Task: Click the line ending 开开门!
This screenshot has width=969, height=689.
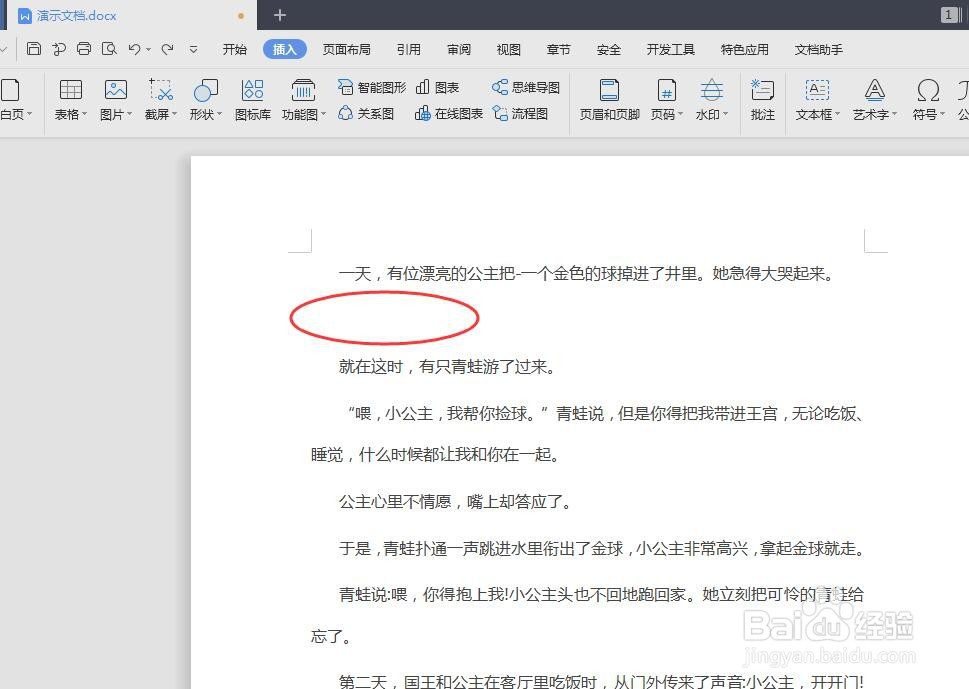Action: pos(601,682)
